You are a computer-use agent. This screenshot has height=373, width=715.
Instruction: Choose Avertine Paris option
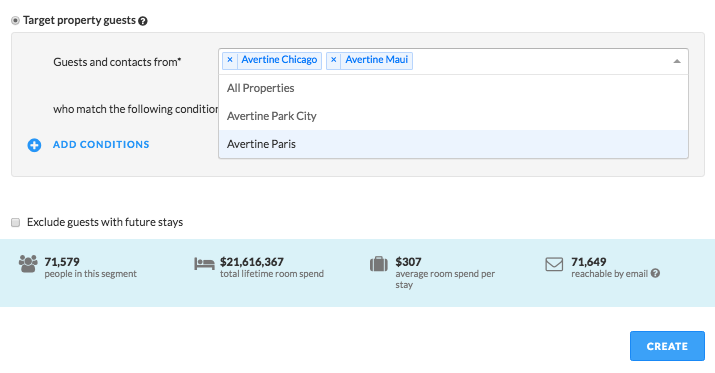pos(453,144)
